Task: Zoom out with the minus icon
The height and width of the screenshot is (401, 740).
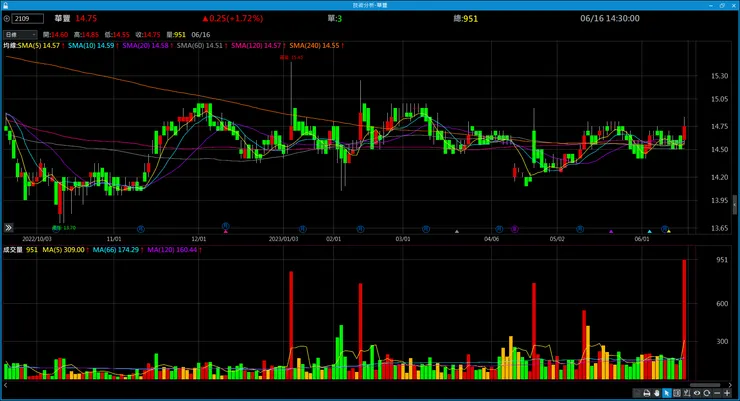Action: (x=717, y=393)
